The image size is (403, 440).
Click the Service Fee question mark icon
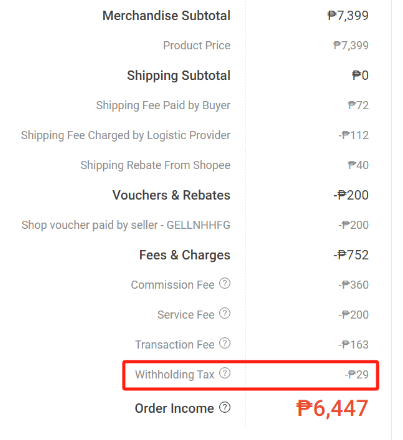pyautogui.click(x=225, y=313)
